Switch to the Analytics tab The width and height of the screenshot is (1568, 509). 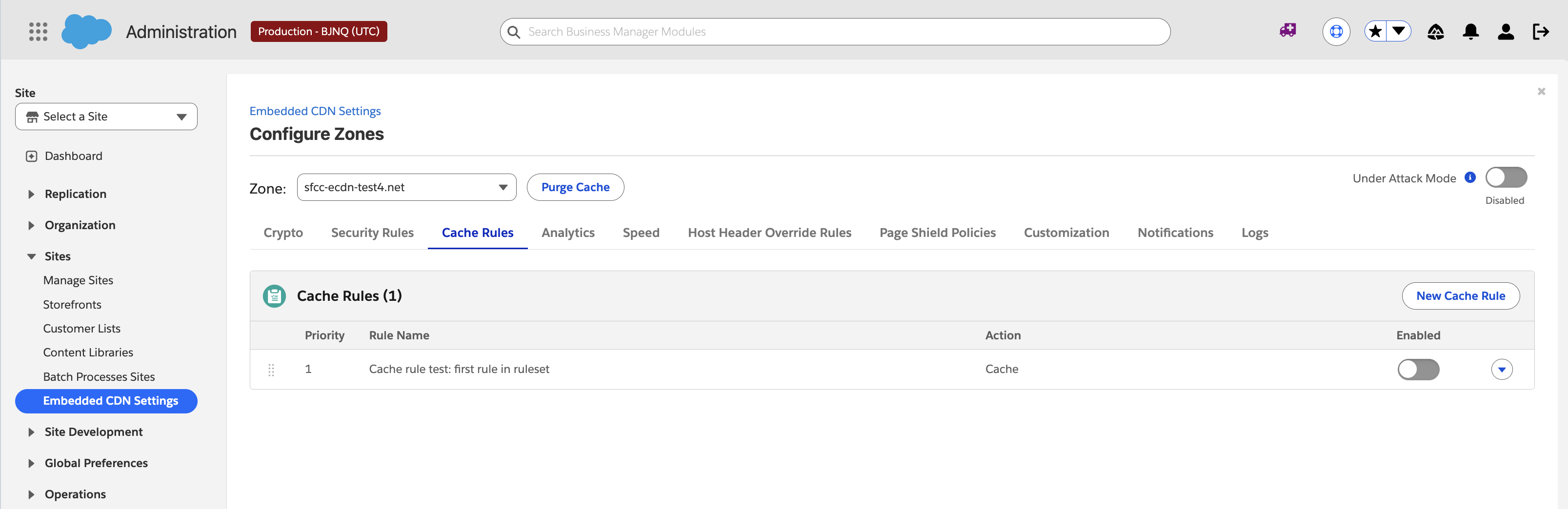pyautogui.click(x=567, y=233)
